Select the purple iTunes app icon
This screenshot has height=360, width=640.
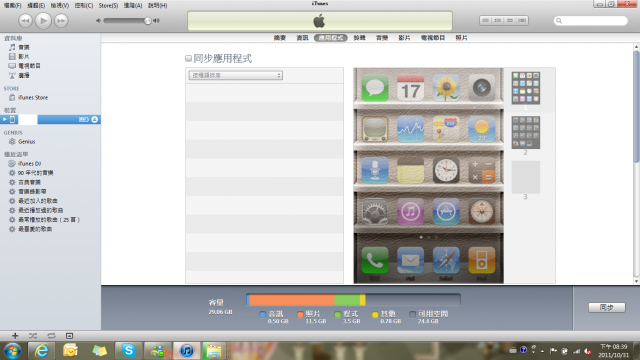pos(410,211)
